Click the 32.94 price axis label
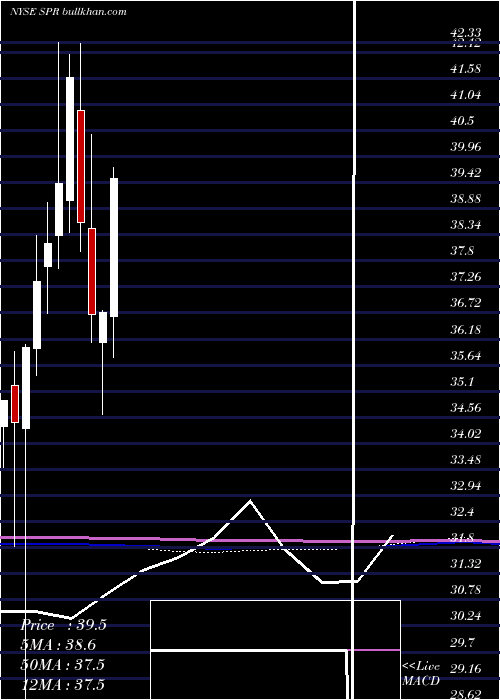This screenshot has height=700, width=500. coord(466,485)
